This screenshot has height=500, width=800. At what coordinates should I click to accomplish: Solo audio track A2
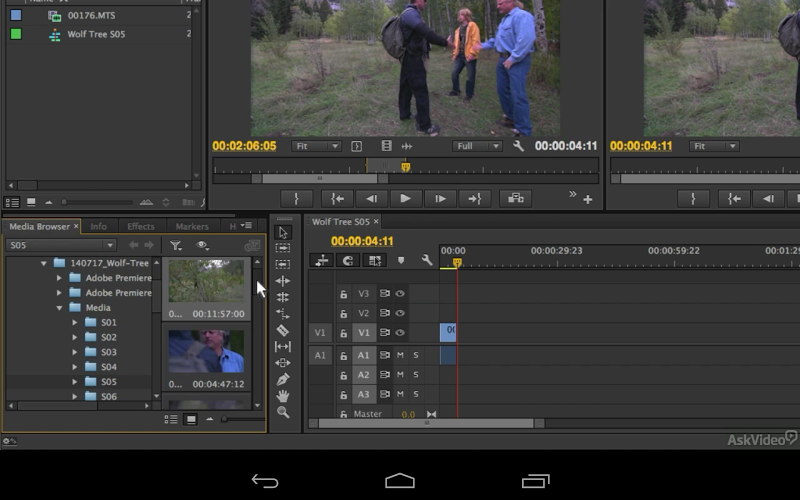pyautogui.click(x=416, y=375)
